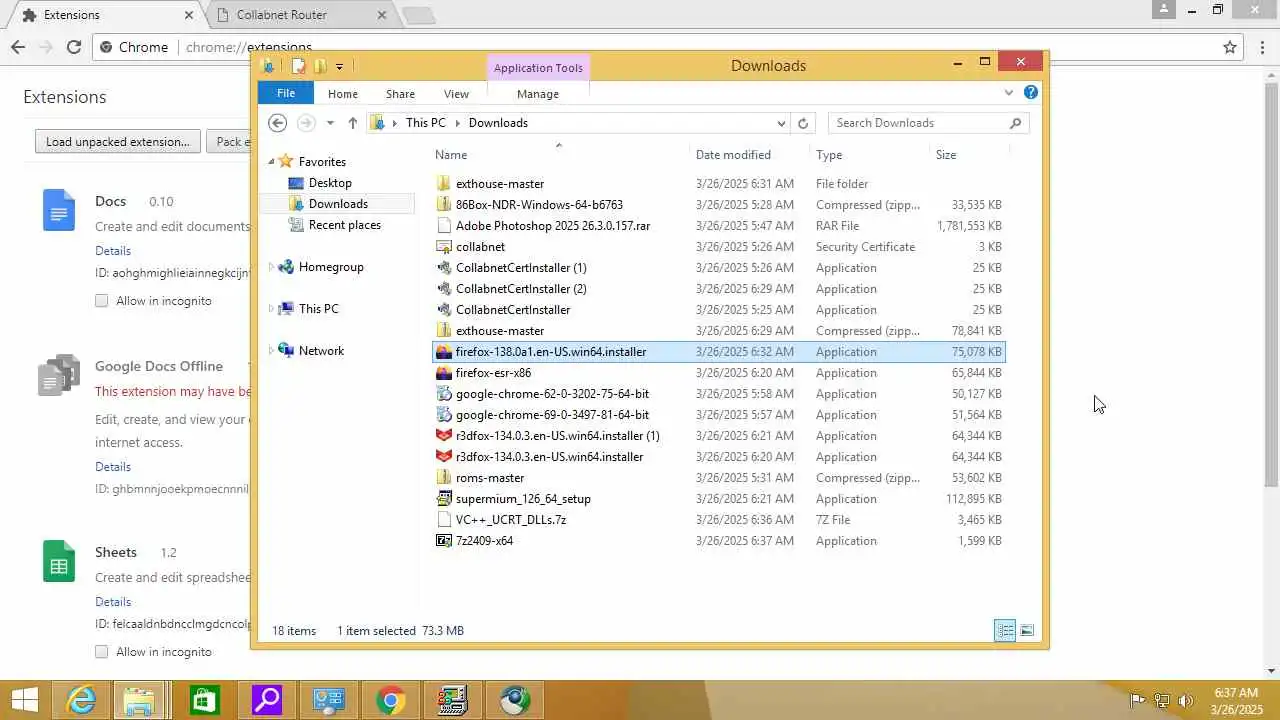Select Recent places in the navigation pane
Viewport: 1280px width, 720px height.
tap(345, 225)
